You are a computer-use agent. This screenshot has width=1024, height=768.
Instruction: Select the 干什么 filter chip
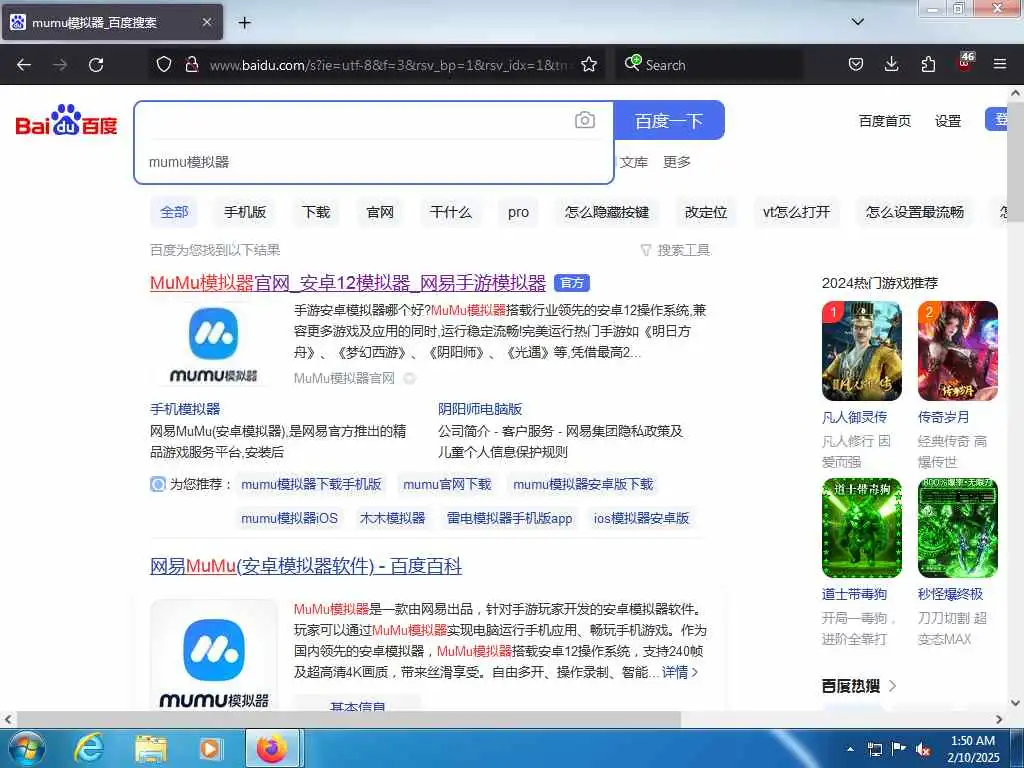(x=451, y=212)
